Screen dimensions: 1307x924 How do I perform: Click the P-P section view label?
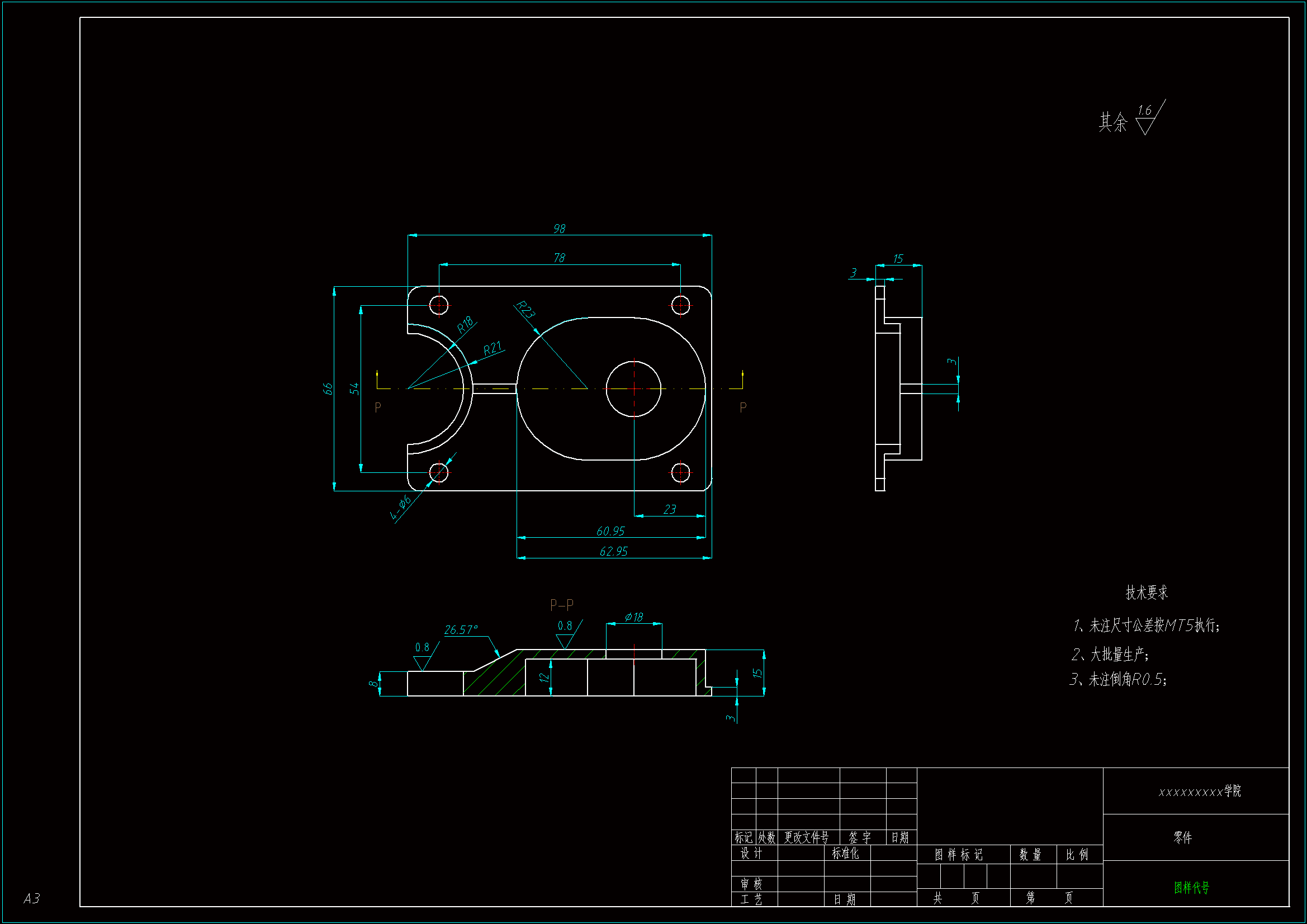point(562,604)
